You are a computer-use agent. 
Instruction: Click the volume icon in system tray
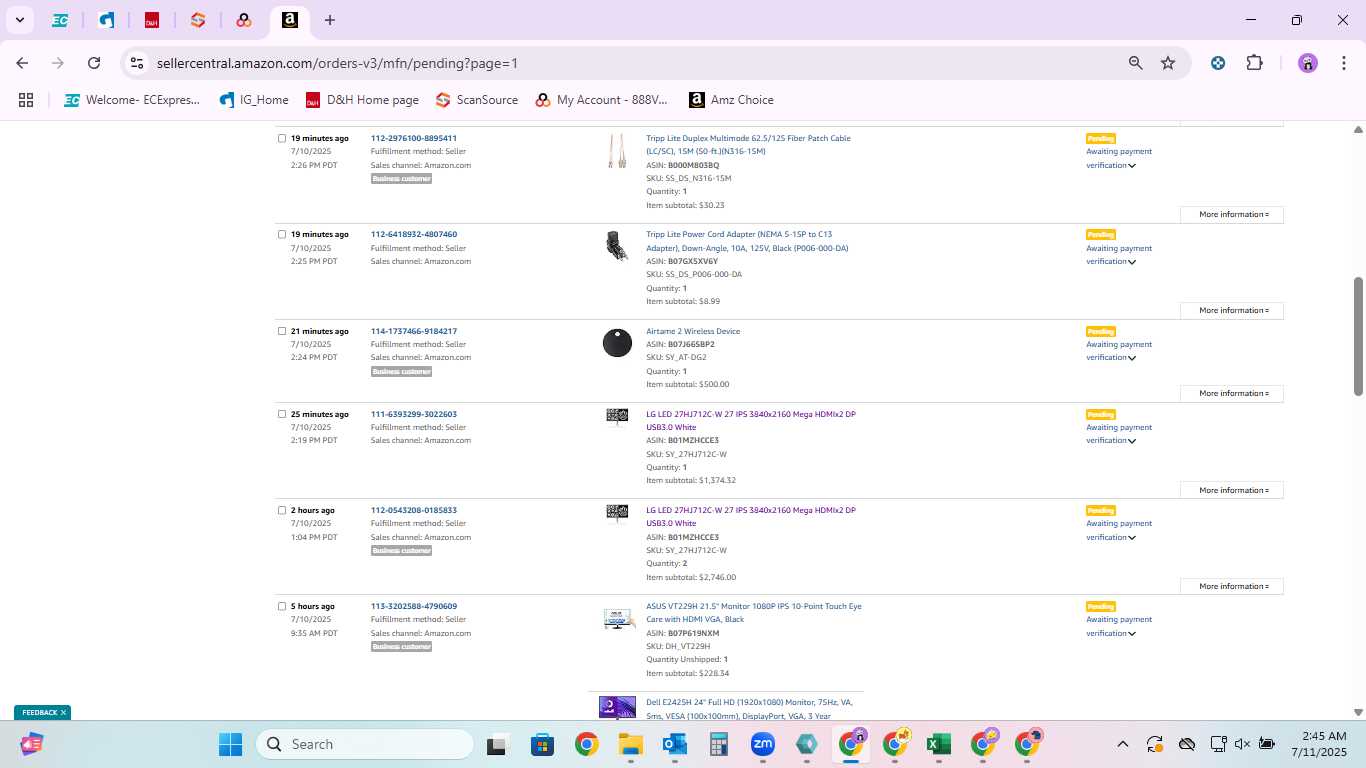(1242, 744)
